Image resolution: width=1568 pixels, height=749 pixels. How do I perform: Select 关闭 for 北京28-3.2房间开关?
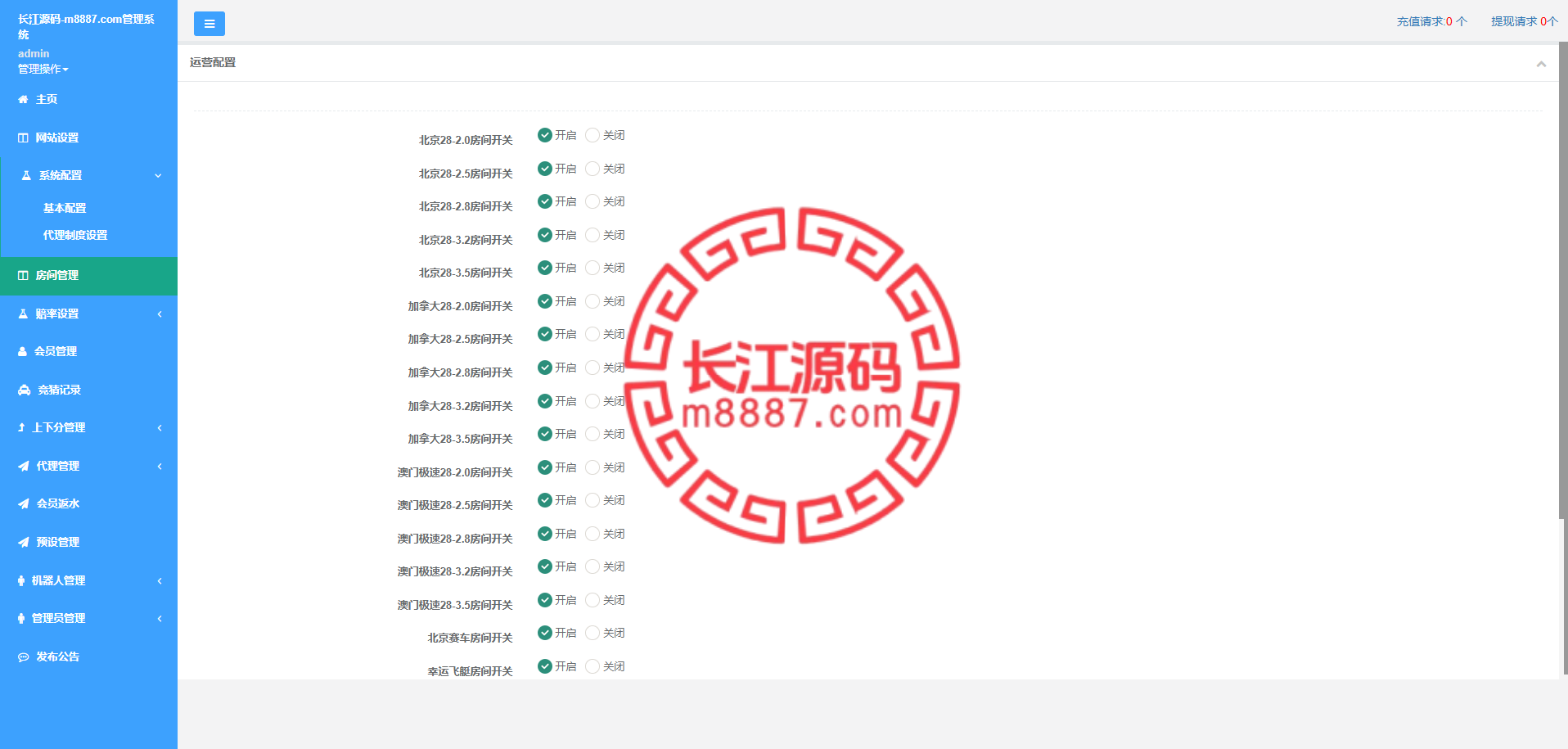(x=593, y=235)
